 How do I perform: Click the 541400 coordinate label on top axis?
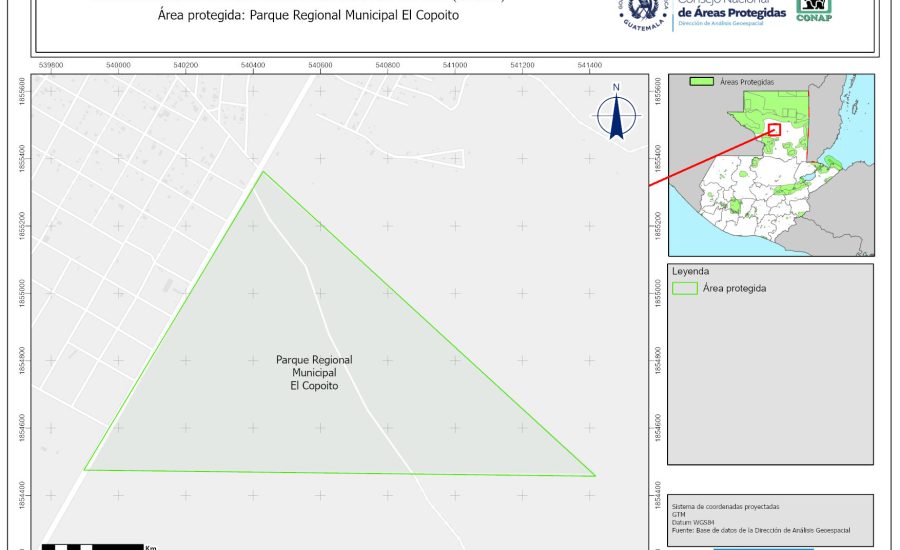coord(589,65)
